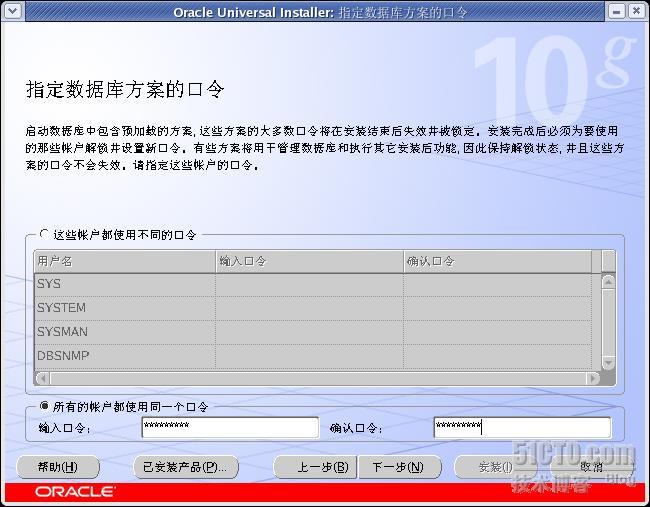Click the 确认口令 column header
The width and height of the screenshot is (650, 507).
coord(497,261)
